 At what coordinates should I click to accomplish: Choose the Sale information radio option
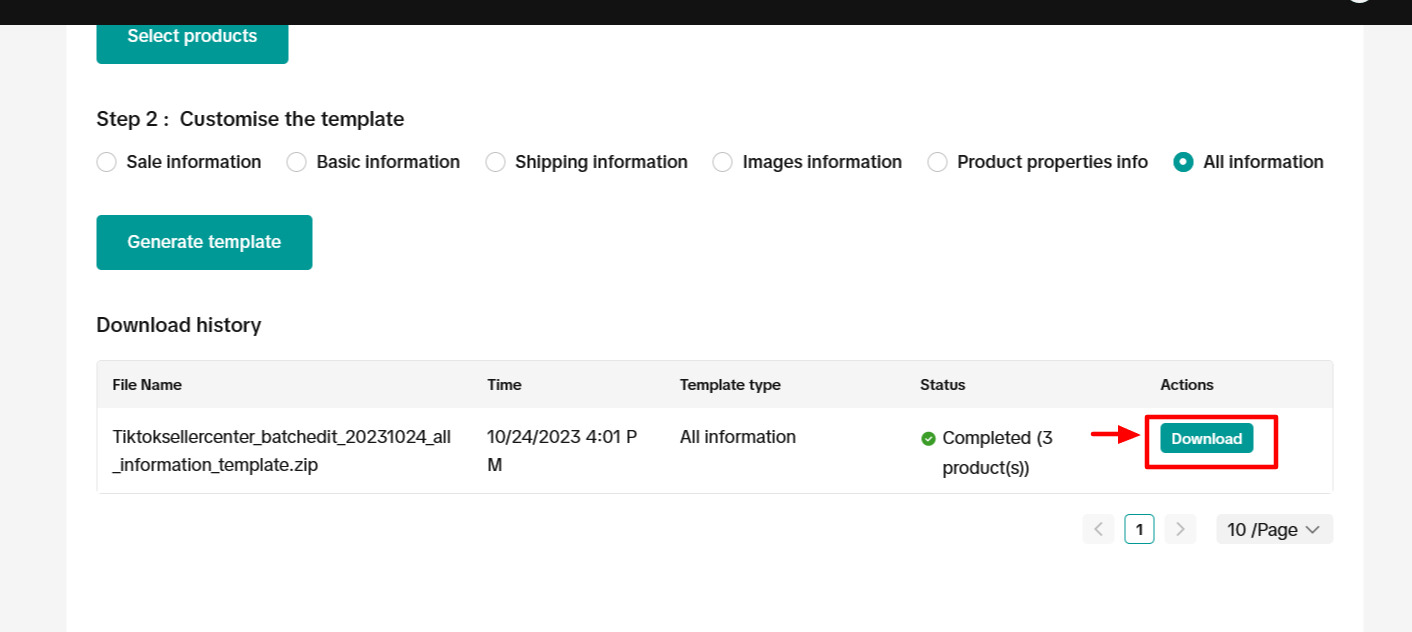click(x=107, y=162)
